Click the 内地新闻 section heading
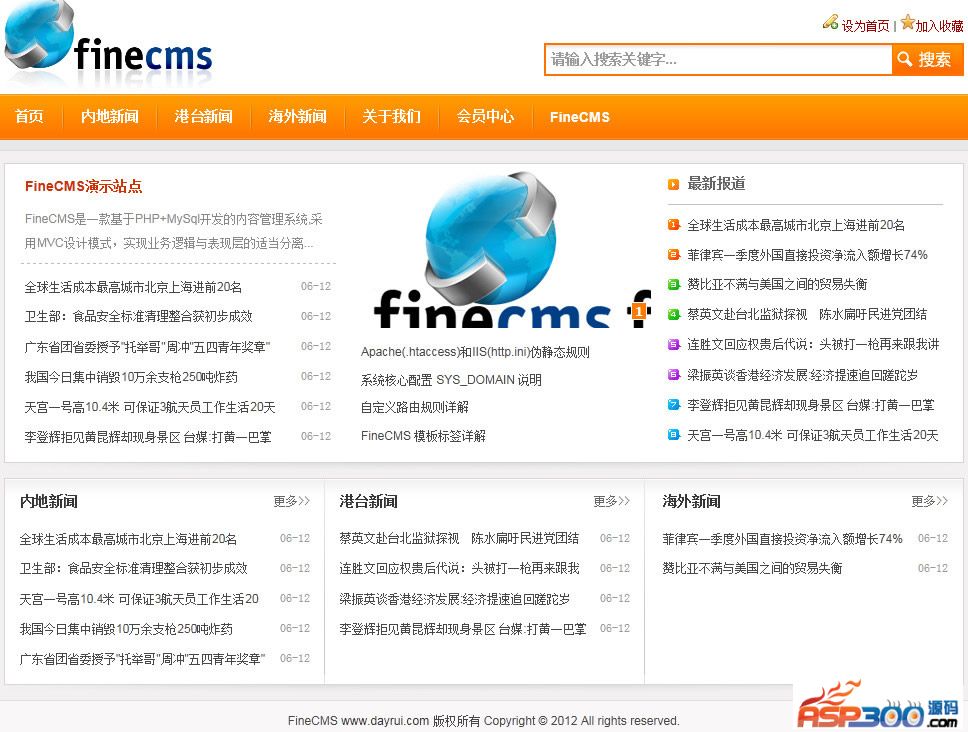The width and height of the screenshot is (968, 732). [49, 501]
